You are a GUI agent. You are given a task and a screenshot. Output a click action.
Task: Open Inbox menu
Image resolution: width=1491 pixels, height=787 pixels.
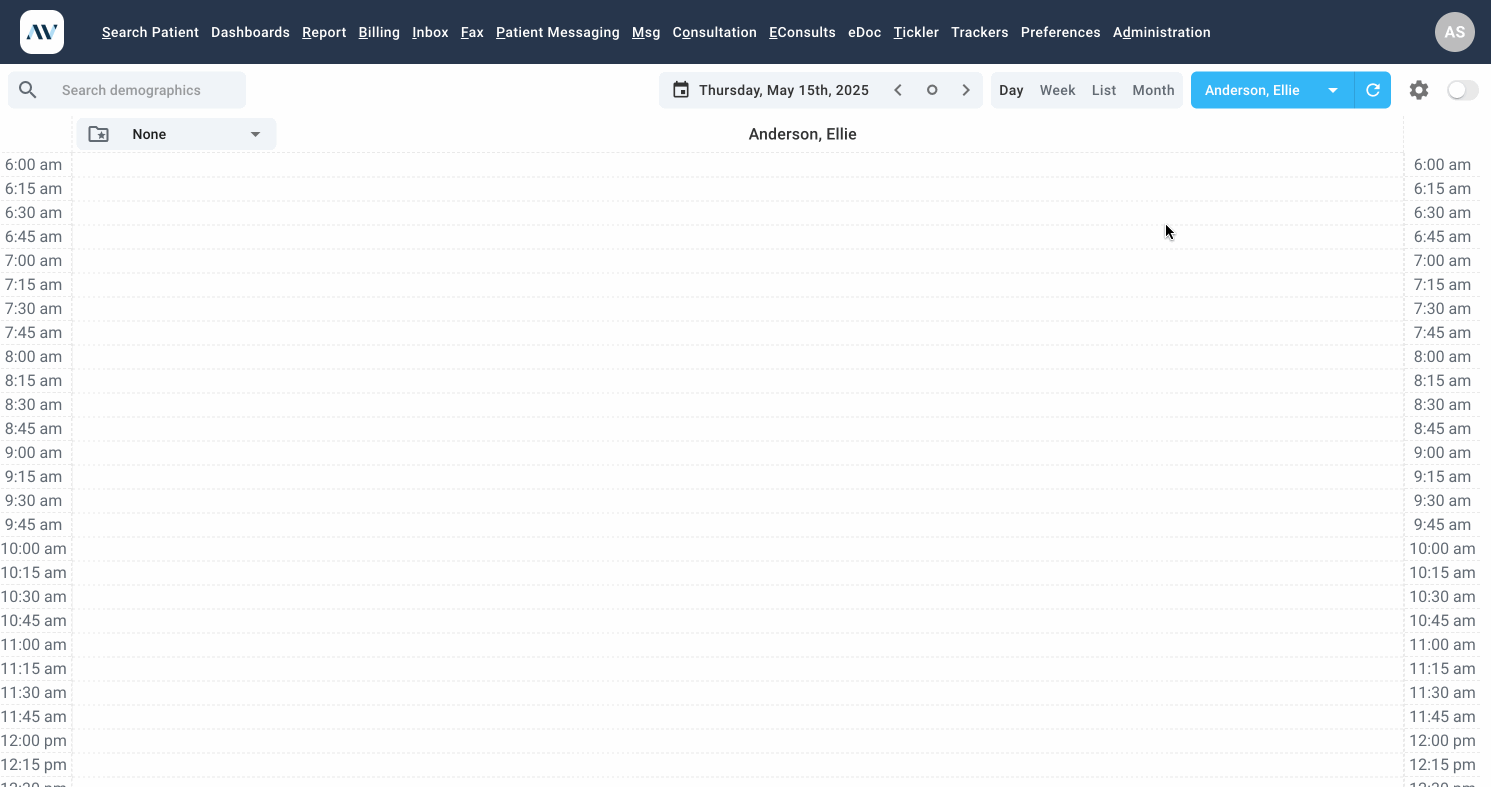click(x=430, y=32)
